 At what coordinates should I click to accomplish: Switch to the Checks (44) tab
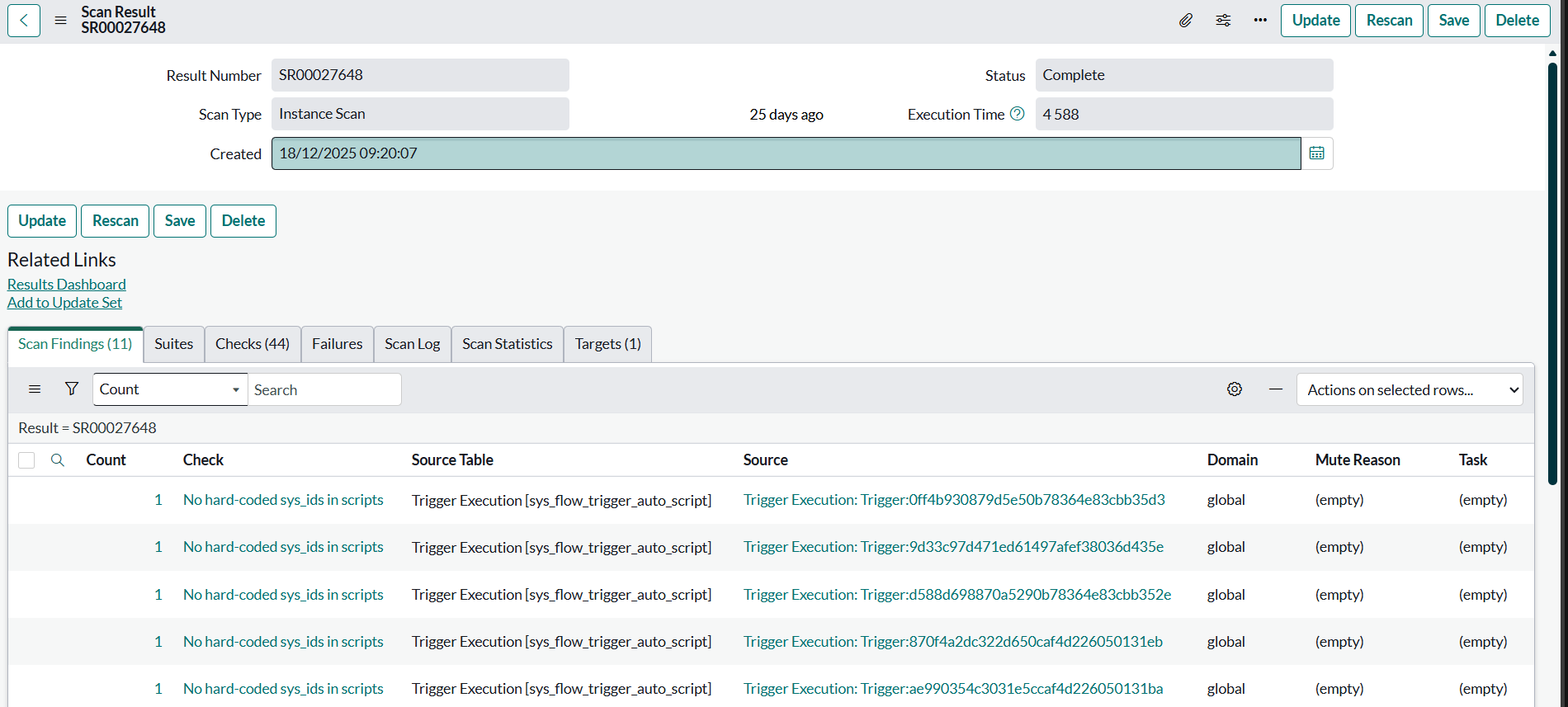(x=253, y=344)
